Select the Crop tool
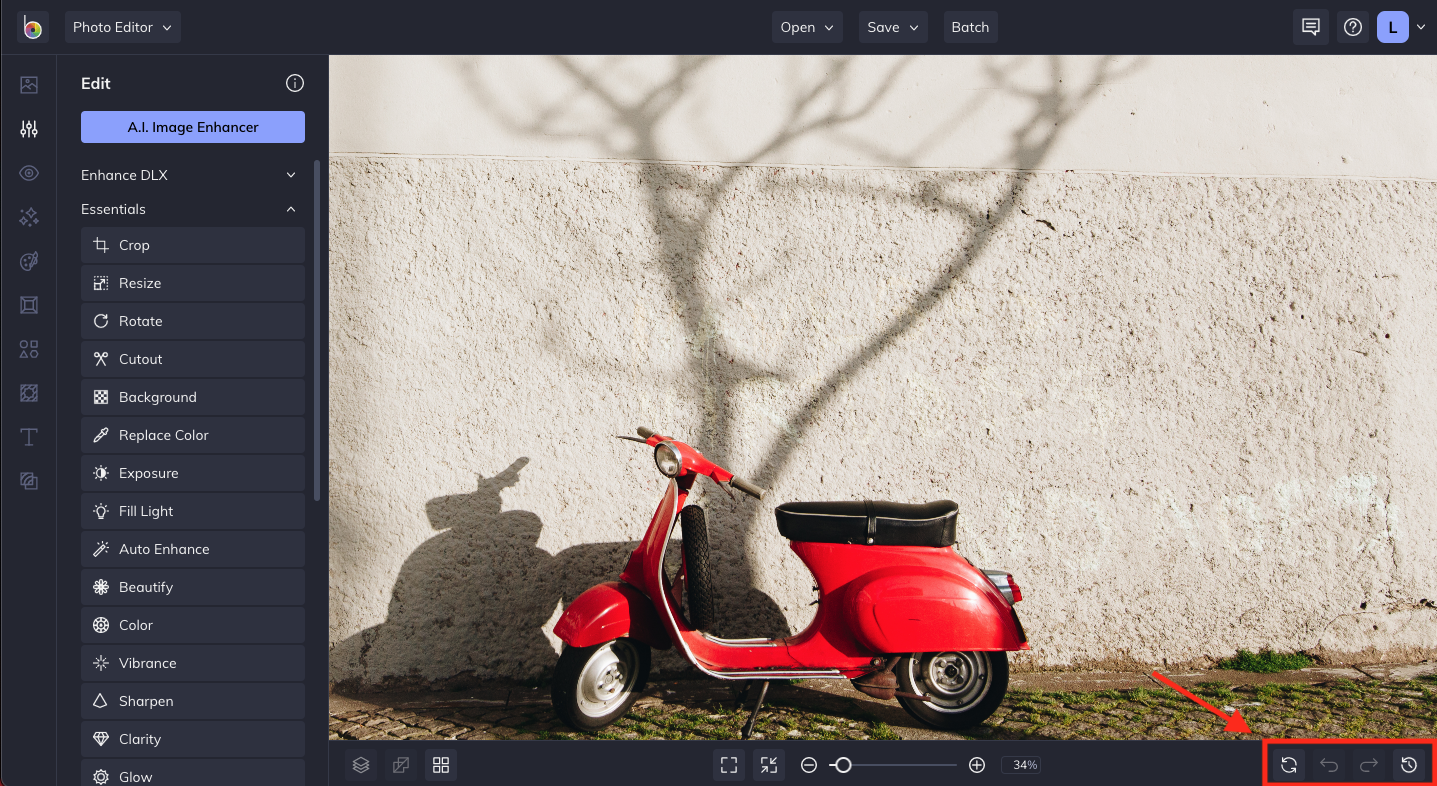 [x=192, y=245]
